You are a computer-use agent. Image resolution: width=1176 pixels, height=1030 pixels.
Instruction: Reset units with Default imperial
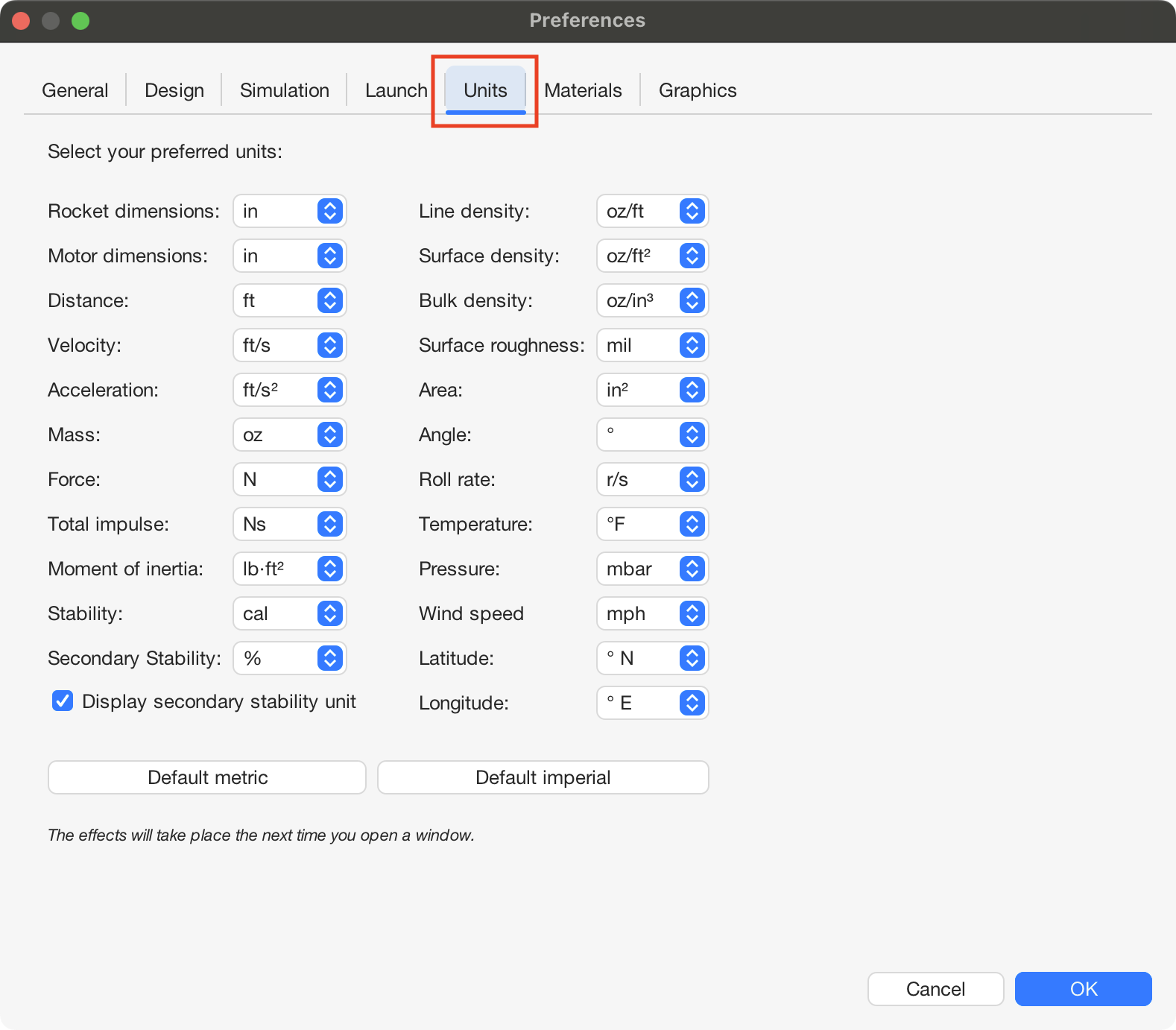[x=543, y=777]
